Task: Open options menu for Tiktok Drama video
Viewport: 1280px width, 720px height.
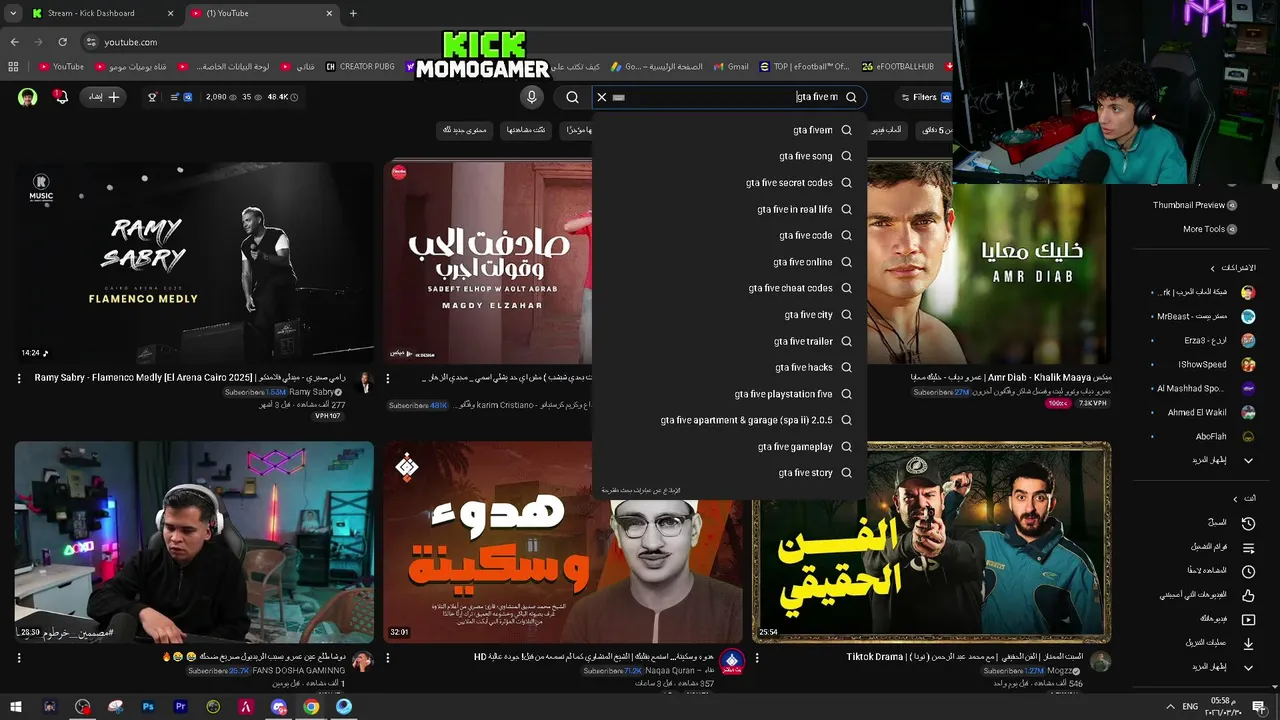Action: (x=757, y=658)
